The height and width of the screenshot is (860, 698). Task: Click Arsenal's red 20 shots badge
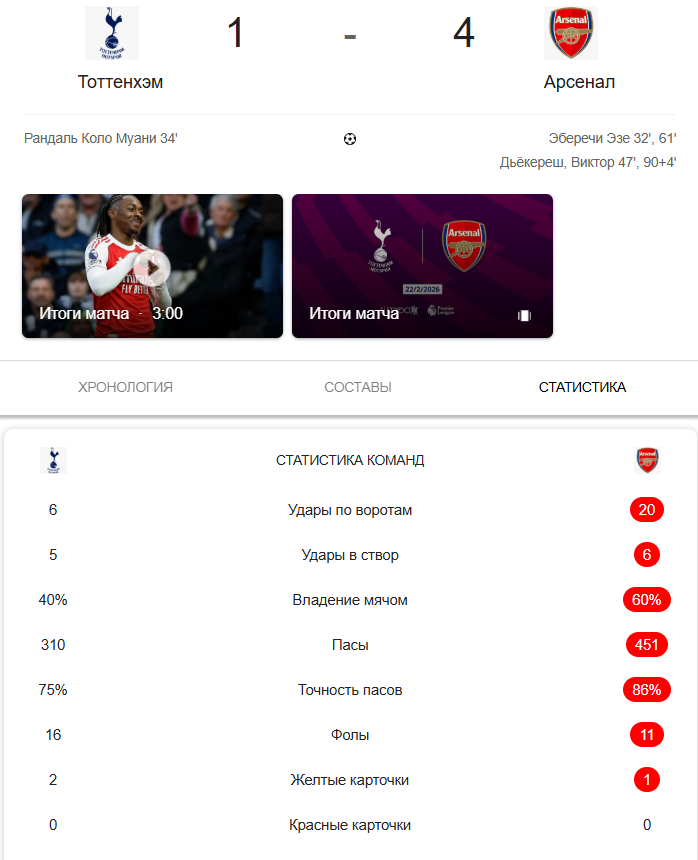pyautogui.click(x=647, y=510)
